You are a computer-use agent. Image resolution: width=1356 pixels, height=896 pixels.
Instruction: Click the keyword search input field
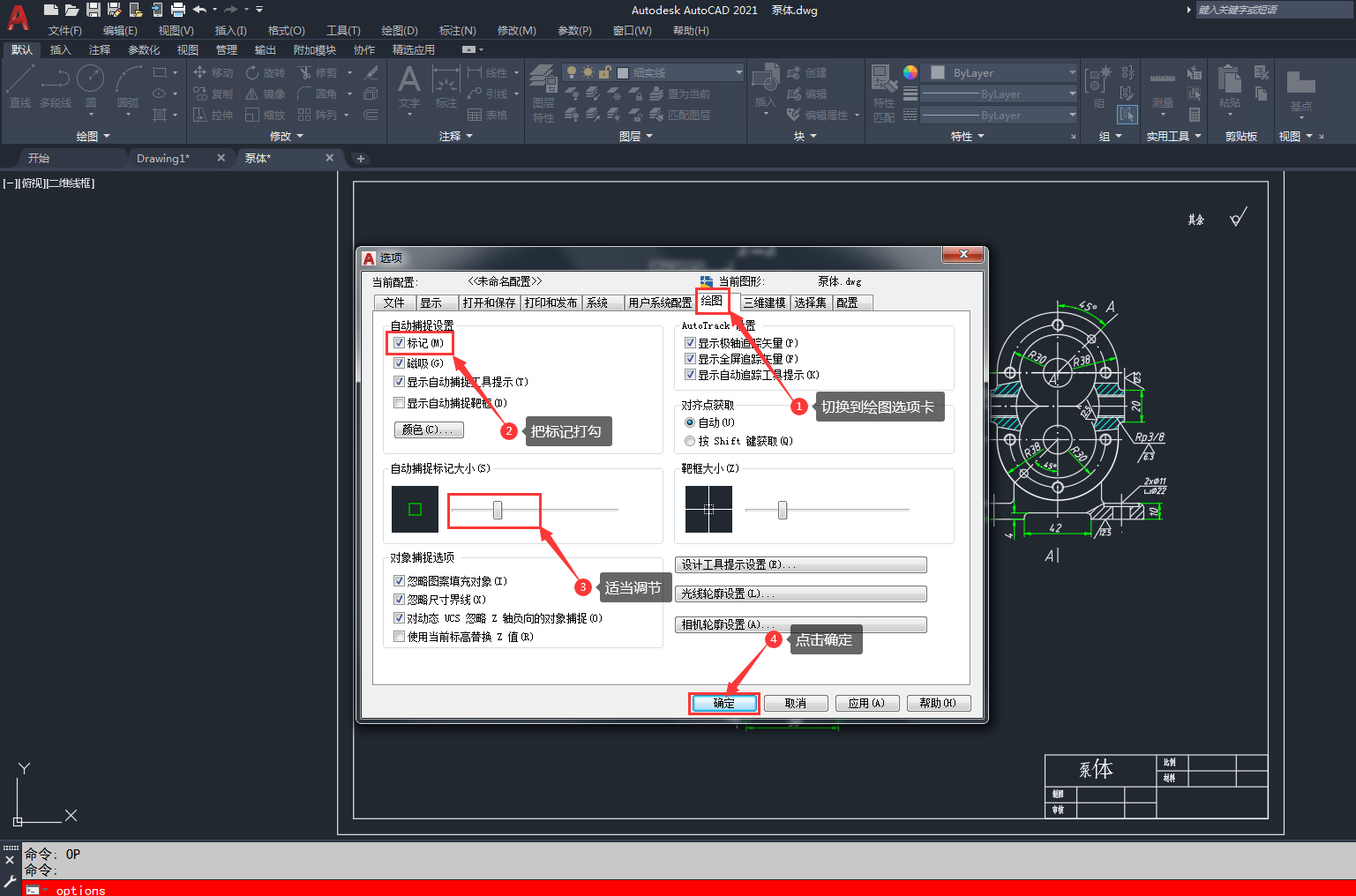point(1274,10)
